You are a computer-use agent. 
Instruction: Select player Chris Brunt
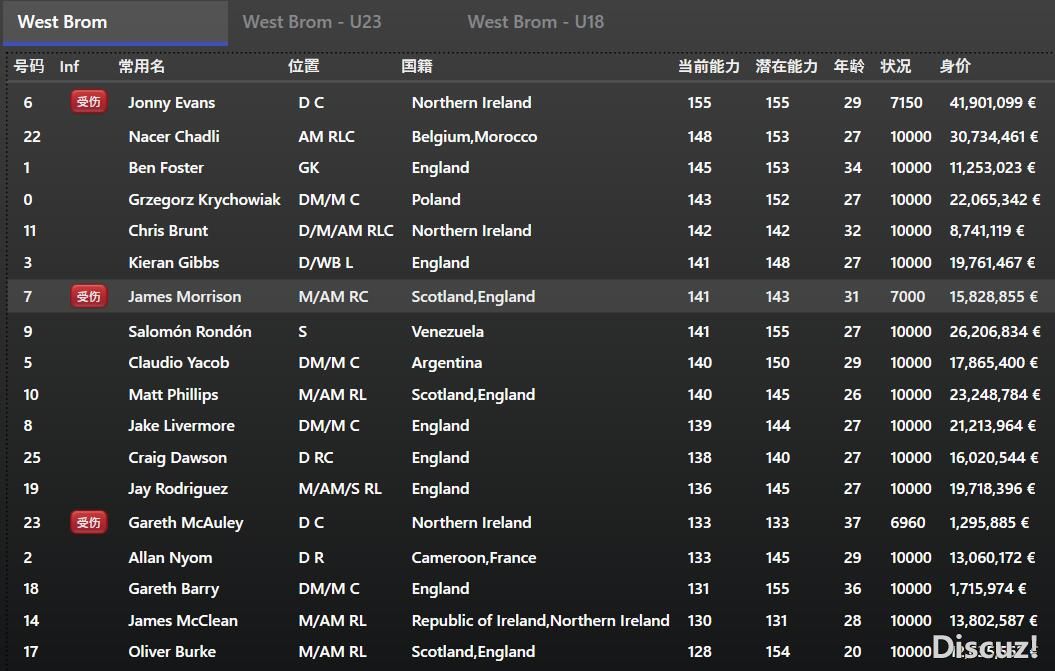click(x=168, y=231)
